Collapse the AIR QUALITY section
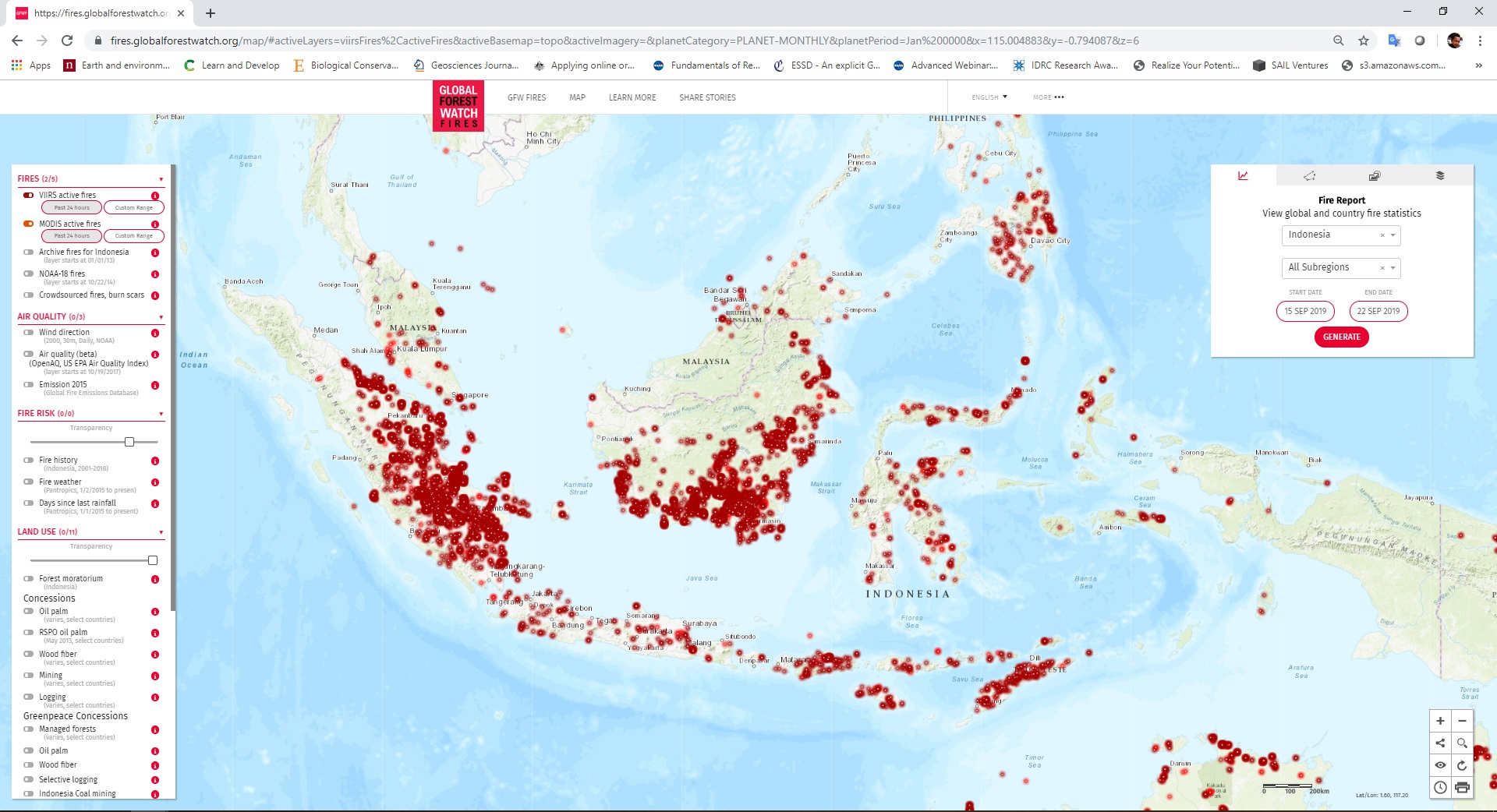Screen dimensions: 1497x812 click(x=161, y=317)
